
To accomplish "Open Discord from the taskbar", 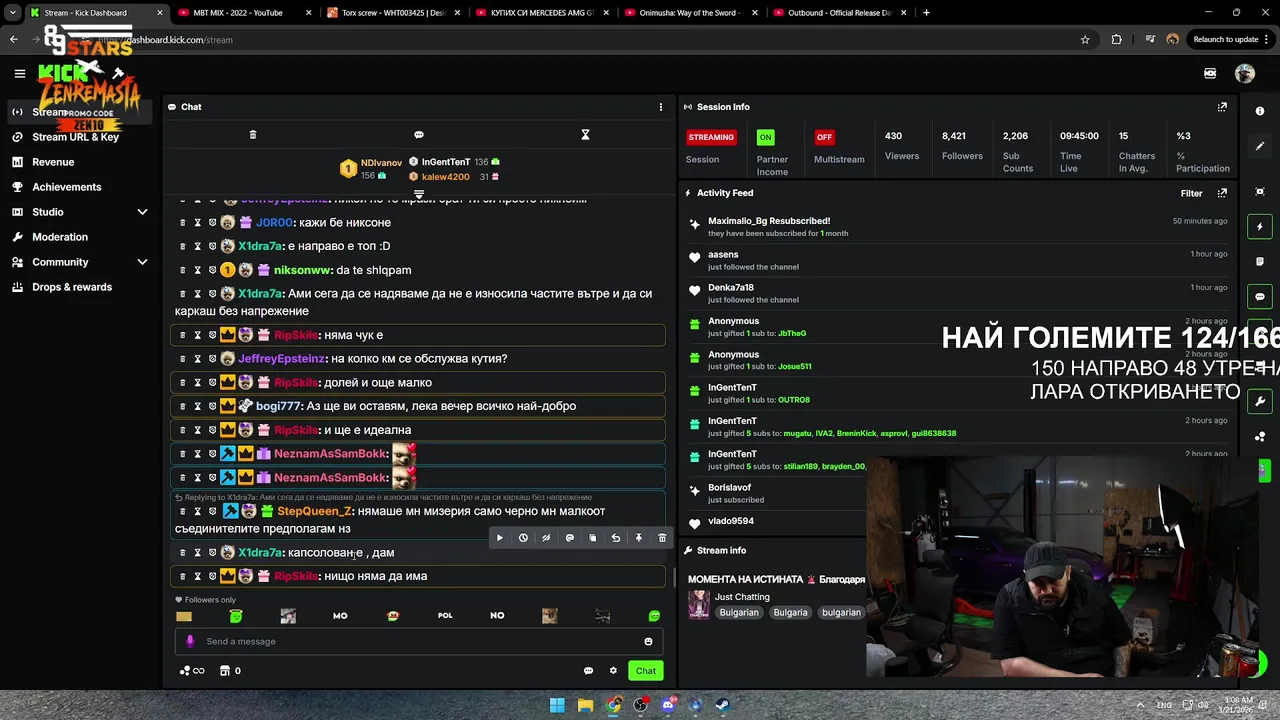I will (x=668, y=705).
